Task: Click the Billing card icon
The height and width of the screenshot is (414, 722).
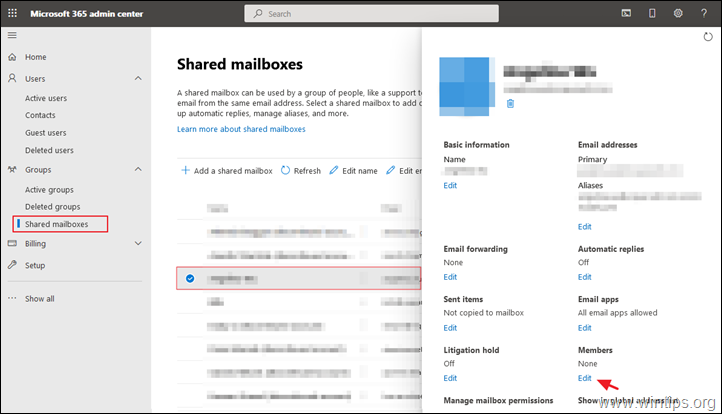Action: tap(12, 243)
